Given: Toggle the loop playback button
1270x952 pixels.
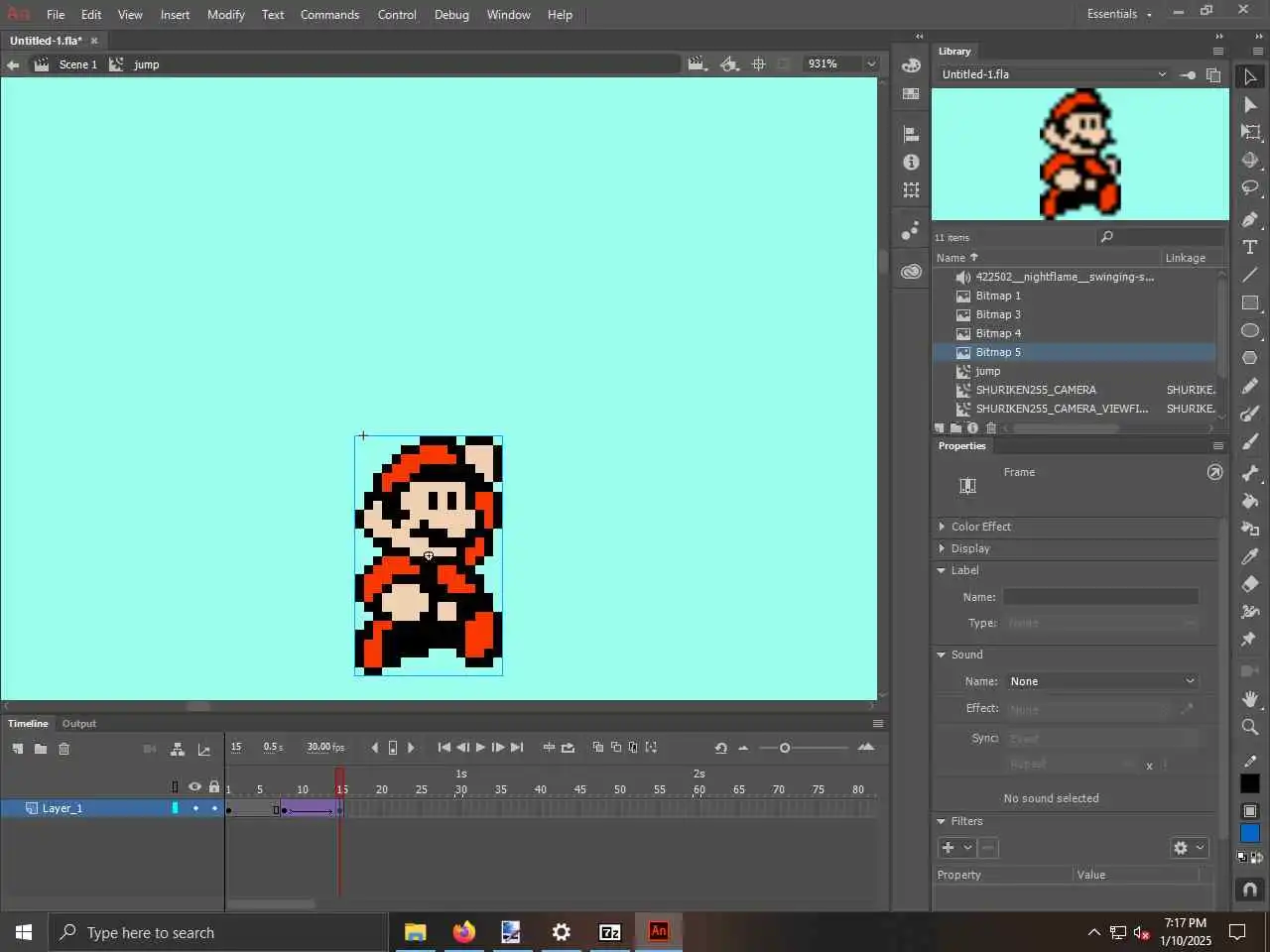Looking at the screenshot, I should point(568,748).
